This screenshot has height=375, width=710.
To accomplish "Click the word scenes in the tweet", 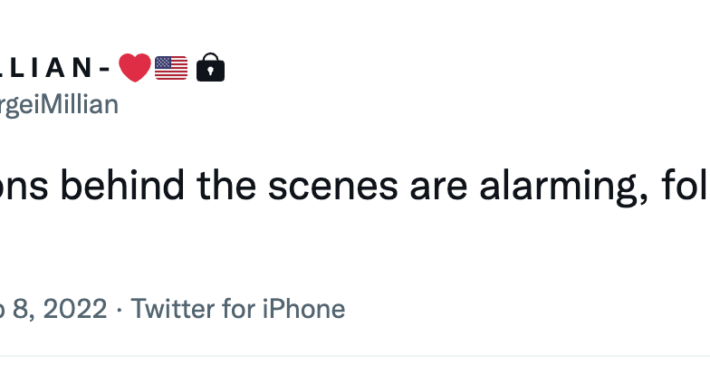I will pos(333,186).
